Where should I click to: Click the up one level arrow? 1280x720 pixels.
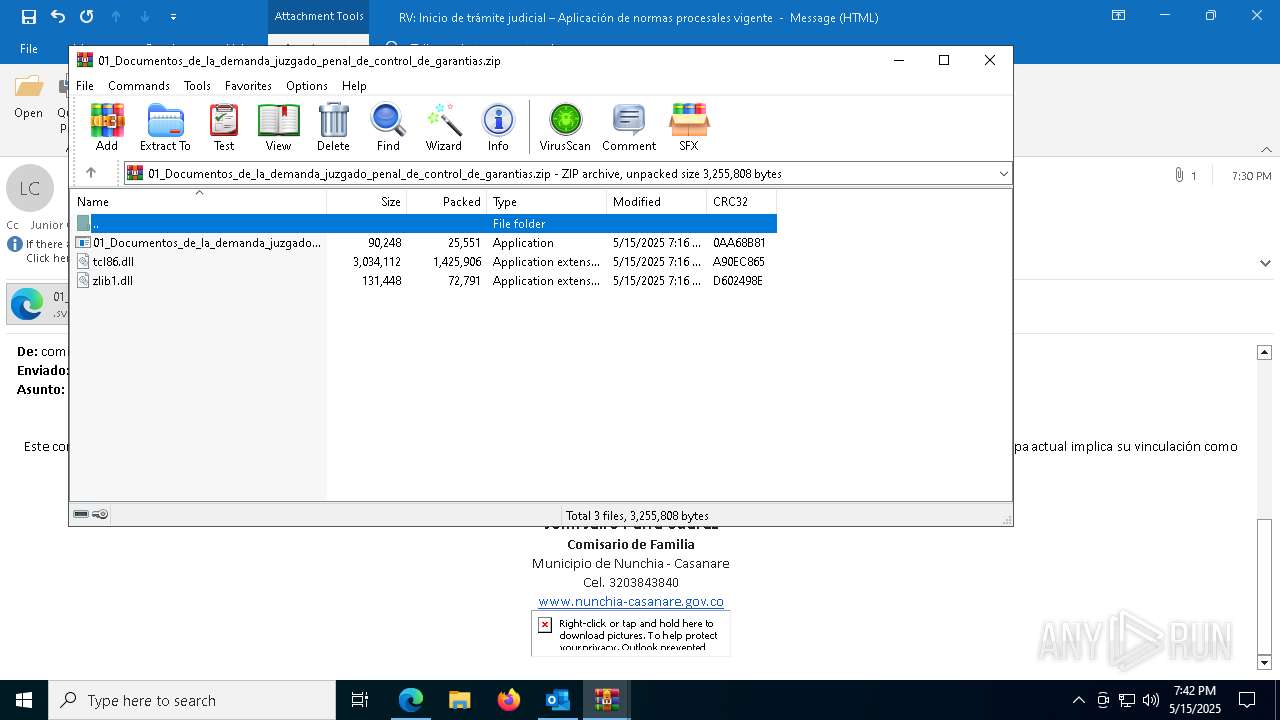tap(91, 173)
